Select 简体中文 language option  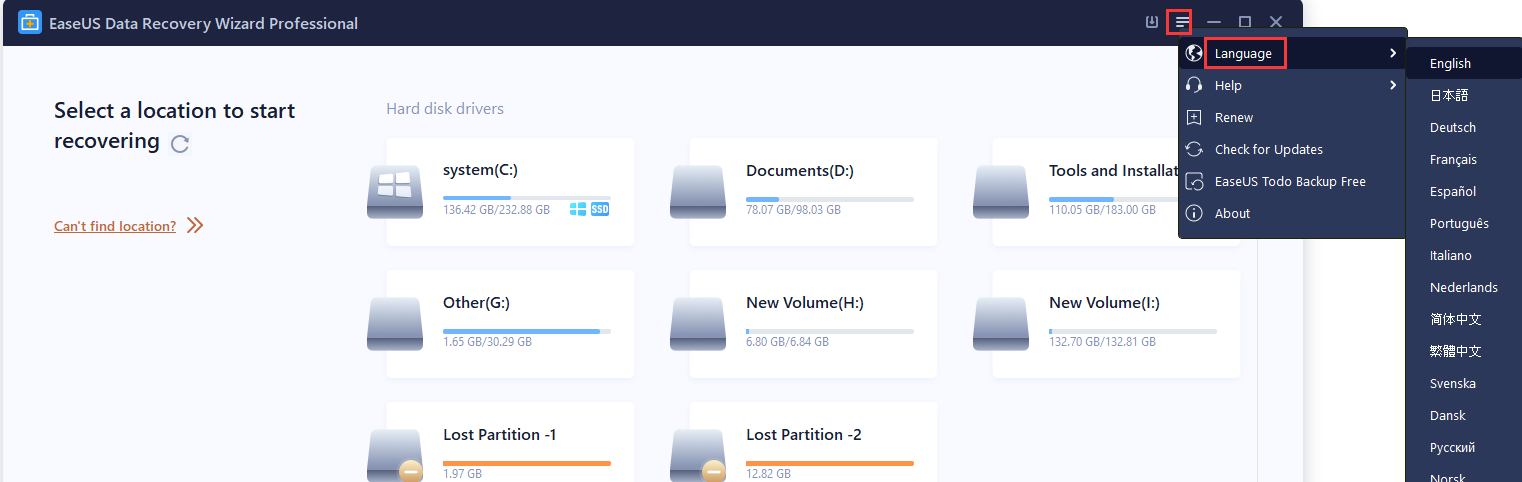(1464, 319)
